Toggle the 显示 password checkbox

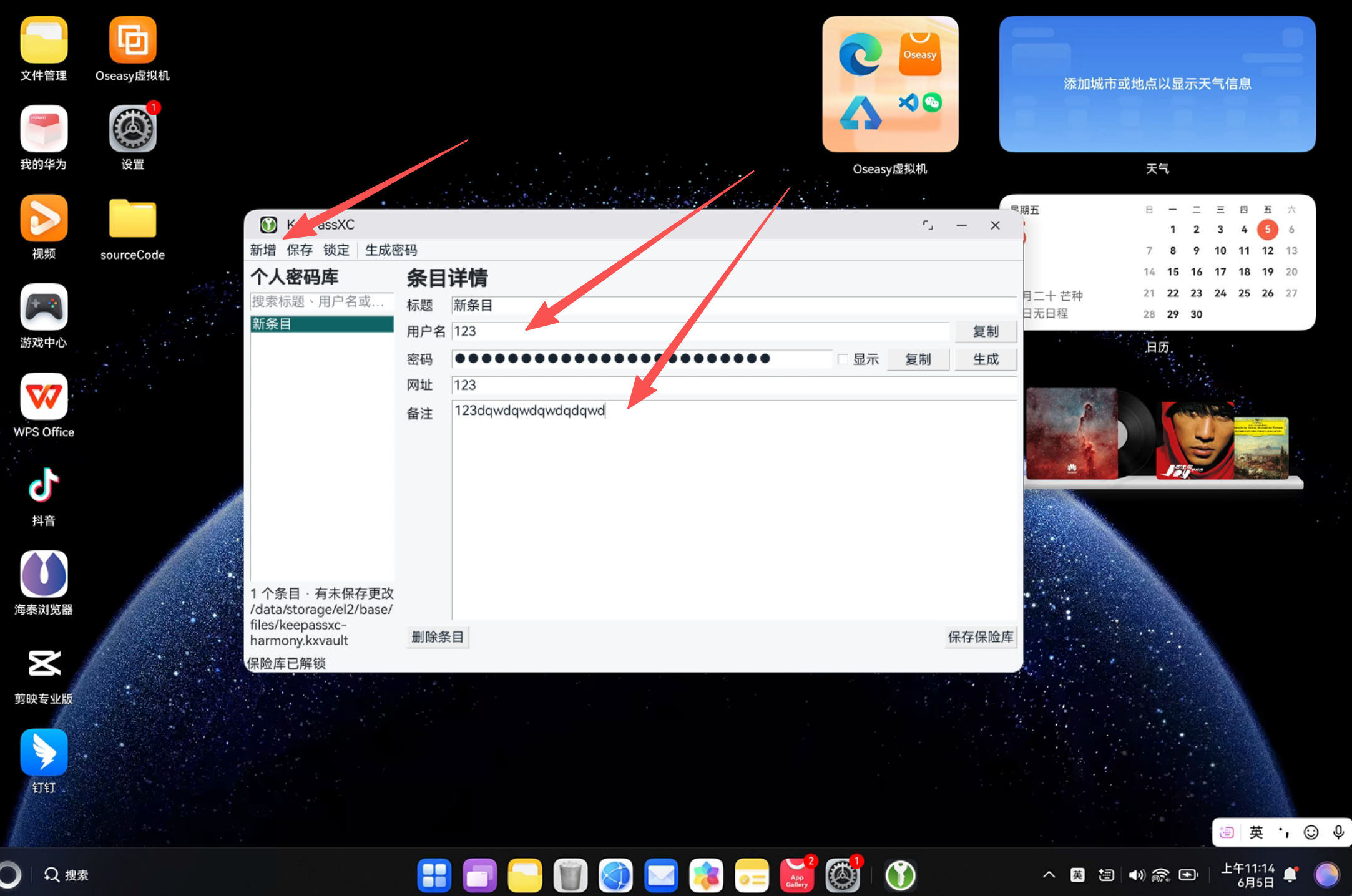843,359
